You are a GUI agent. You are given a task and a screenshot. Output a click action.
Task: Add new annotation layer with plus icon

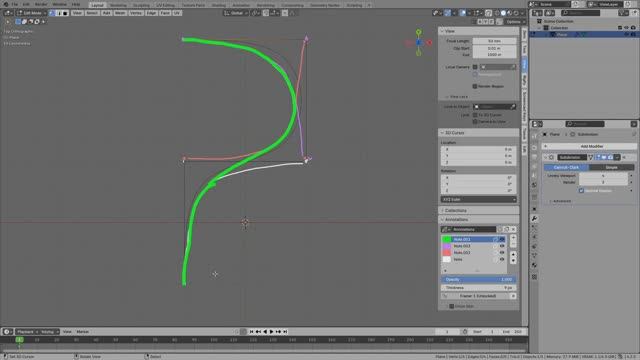point(513,237)
